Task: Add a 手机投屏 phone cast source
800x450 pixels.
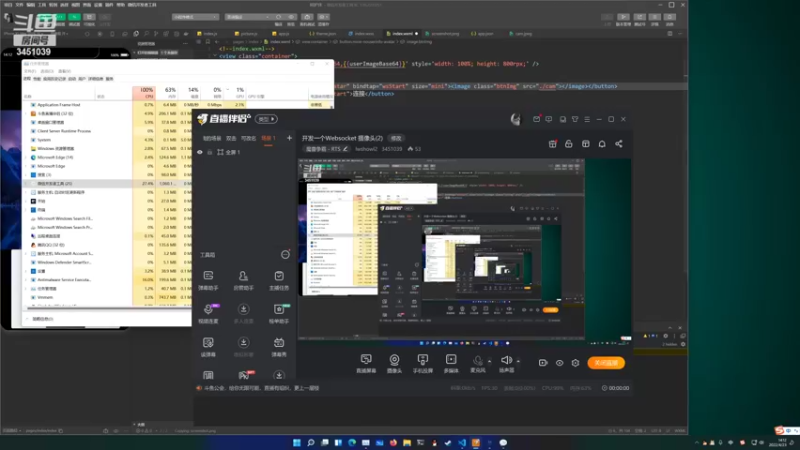Action: pyautogui.click(x=422, y=363)
